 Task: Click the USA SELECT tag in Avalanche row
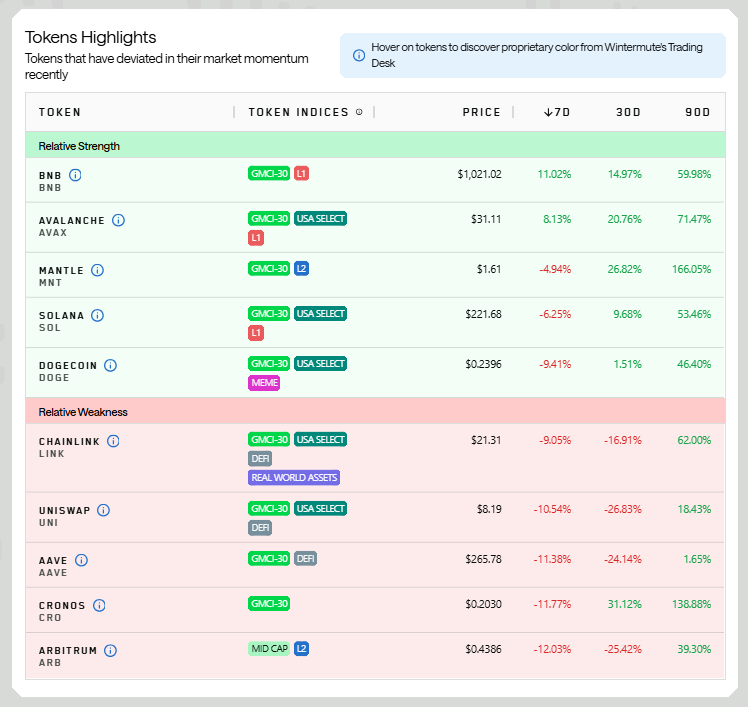tap(321, 218)
